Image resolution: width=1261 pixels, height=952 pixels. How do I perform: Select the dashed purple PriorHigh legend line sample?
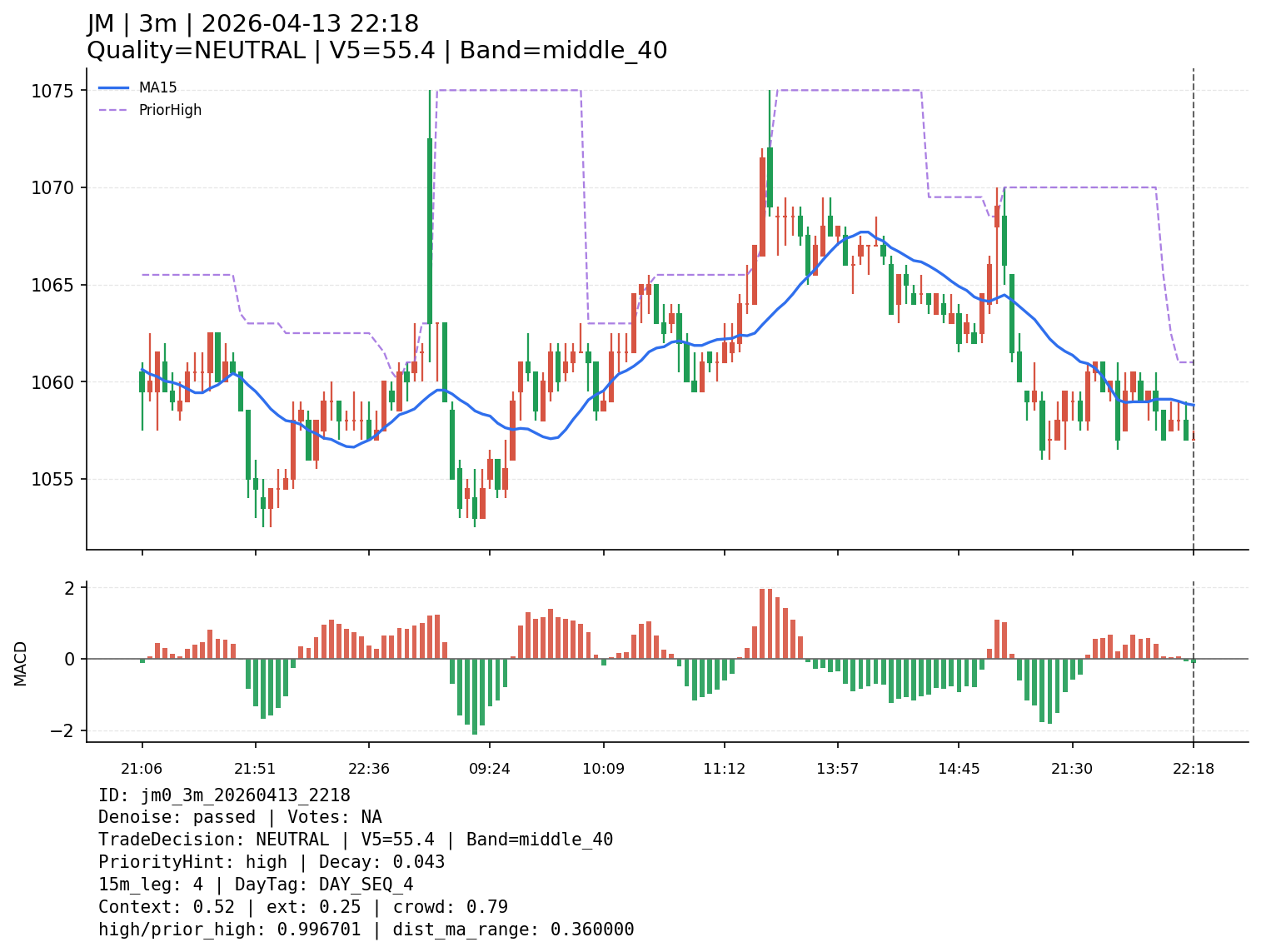(x=114, y=110)
